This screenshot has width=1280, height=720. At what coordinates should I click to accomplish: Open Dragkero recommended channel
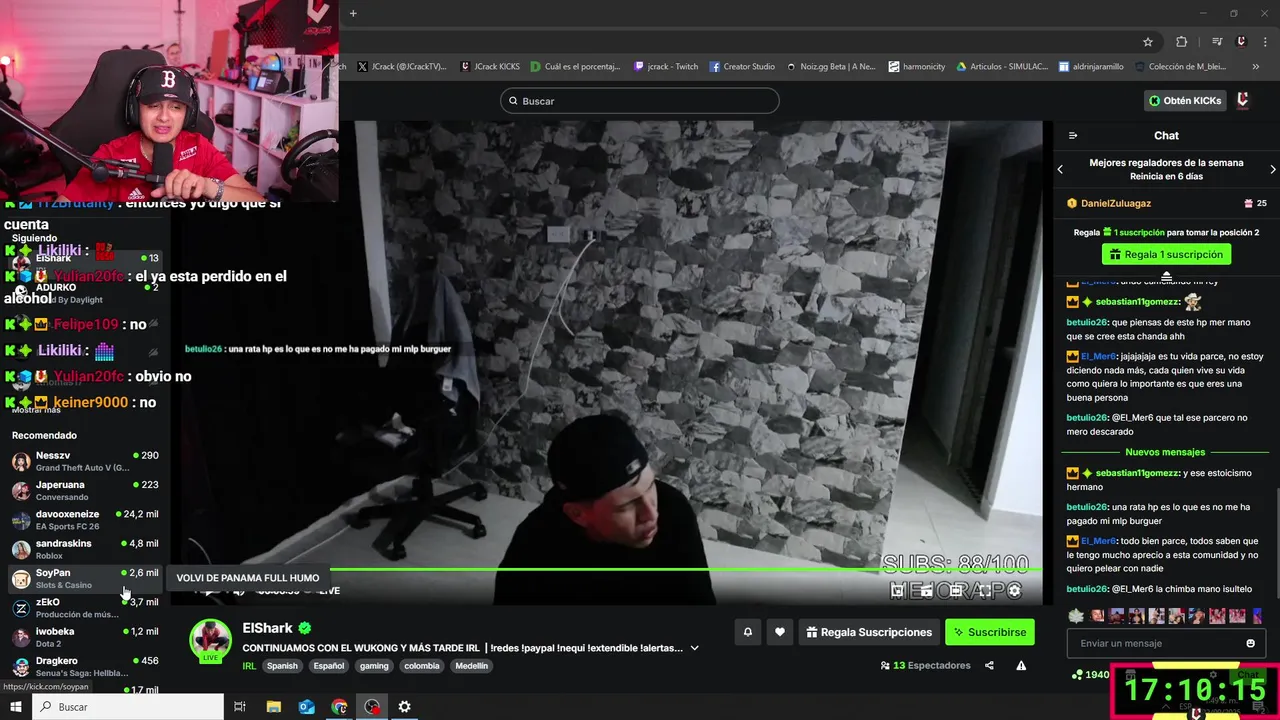pos(84,666)
